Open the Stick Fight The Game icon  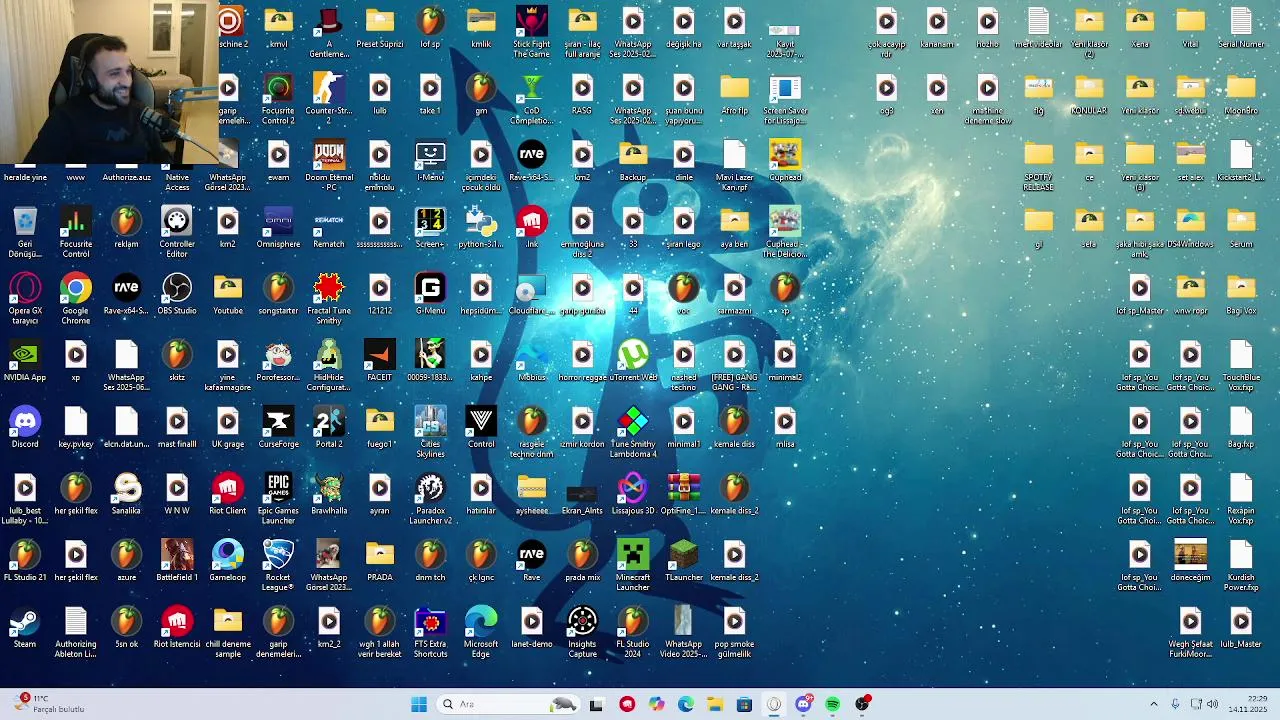pyautogui.click(x=531, y=33)
